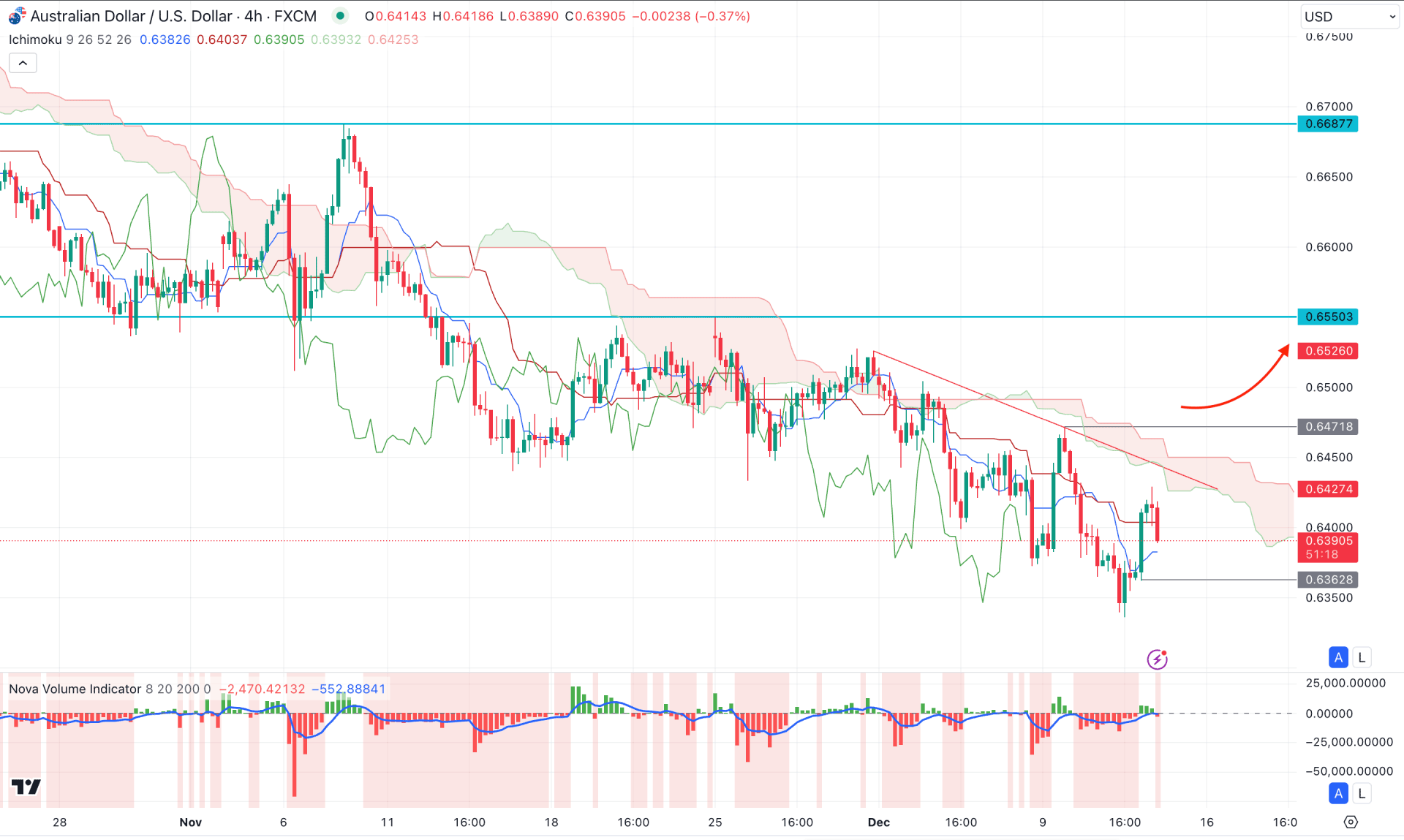Viewport: 1404px width, 840px height.
Task: Click the 0.64274 red price label
Action: (x=1328, y=489)
